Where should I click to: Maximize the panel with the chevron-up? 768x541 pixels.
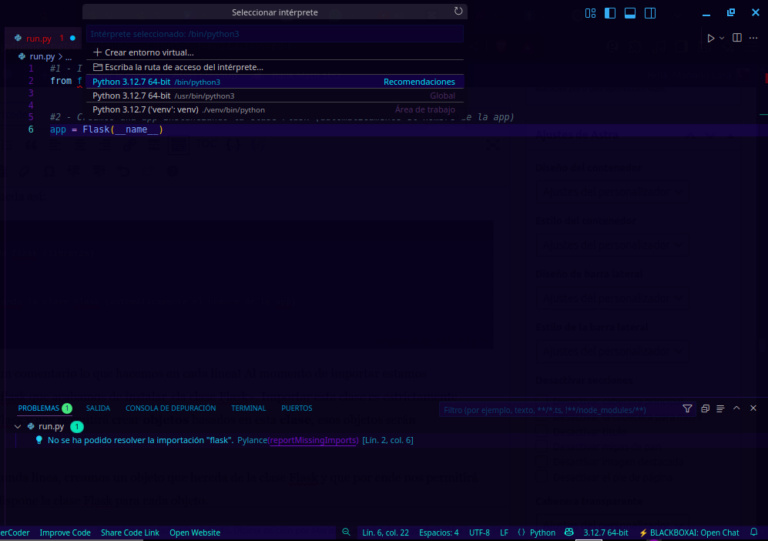pyautogui.click(x=737, y=409)
